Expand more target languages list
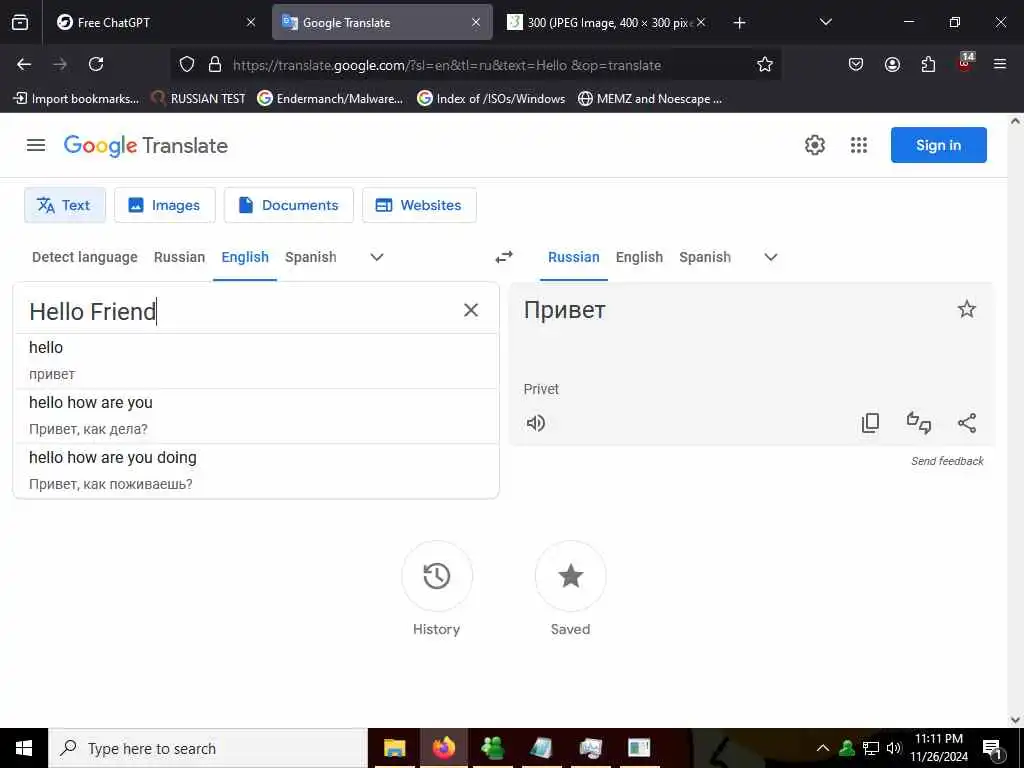 (771, 257)
